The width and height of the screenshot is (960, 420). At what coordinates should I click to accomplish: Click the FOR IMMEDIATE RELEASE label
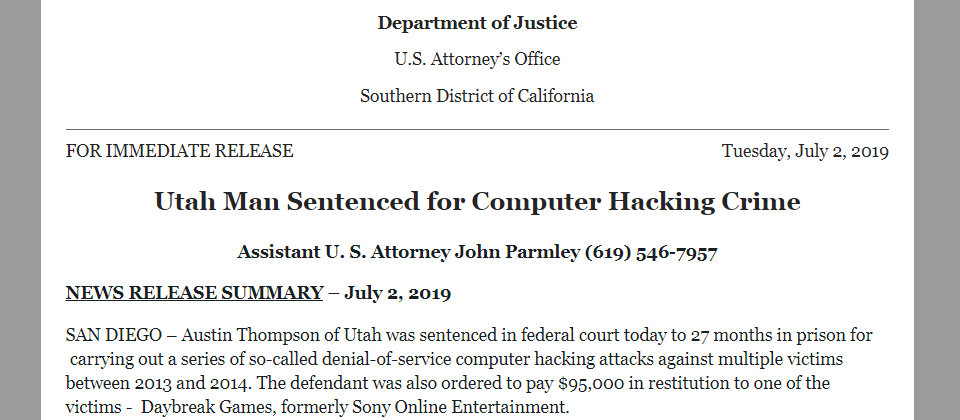[179, 151]
